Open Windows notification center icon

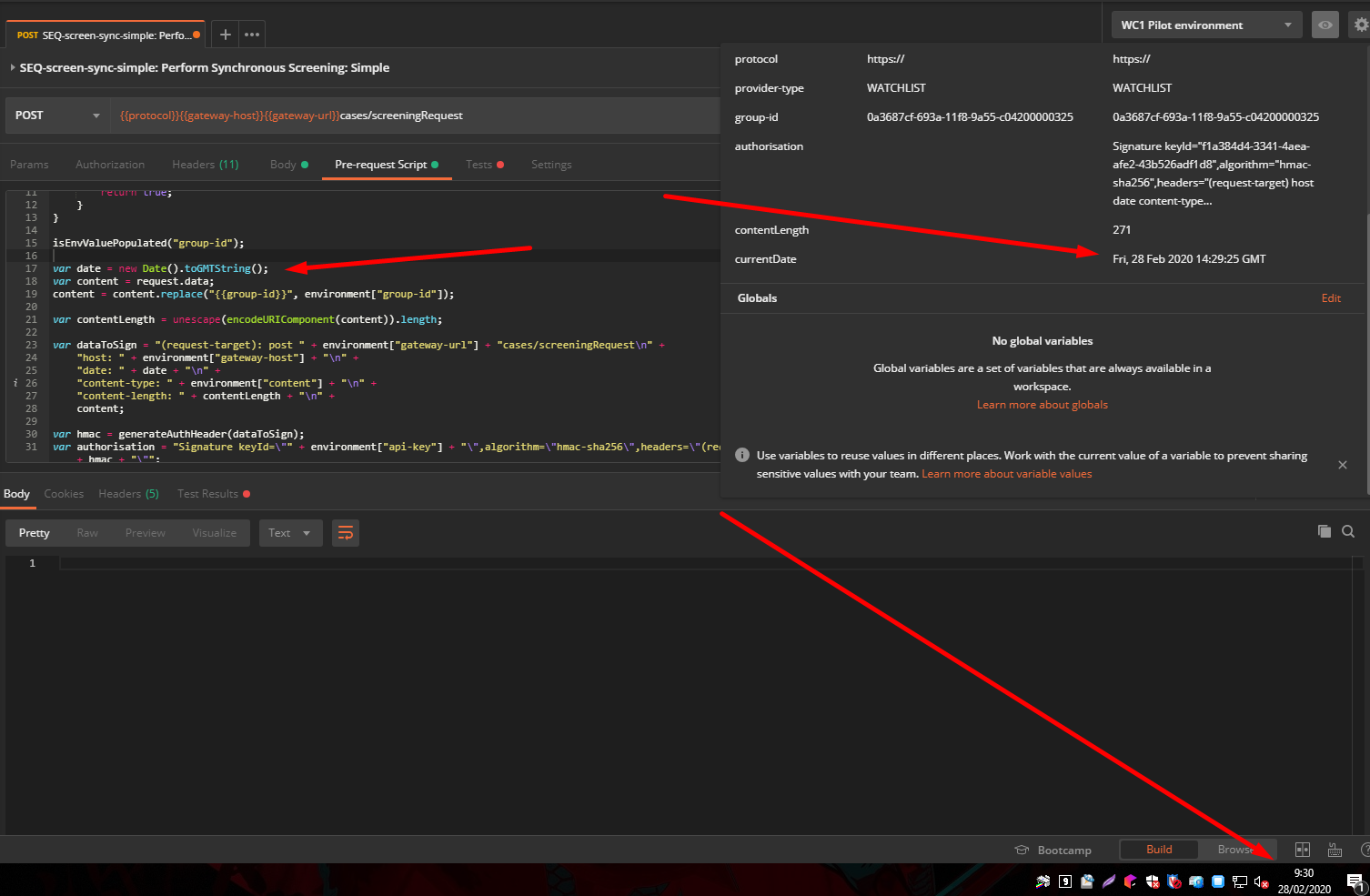[x=1355, y=881]
